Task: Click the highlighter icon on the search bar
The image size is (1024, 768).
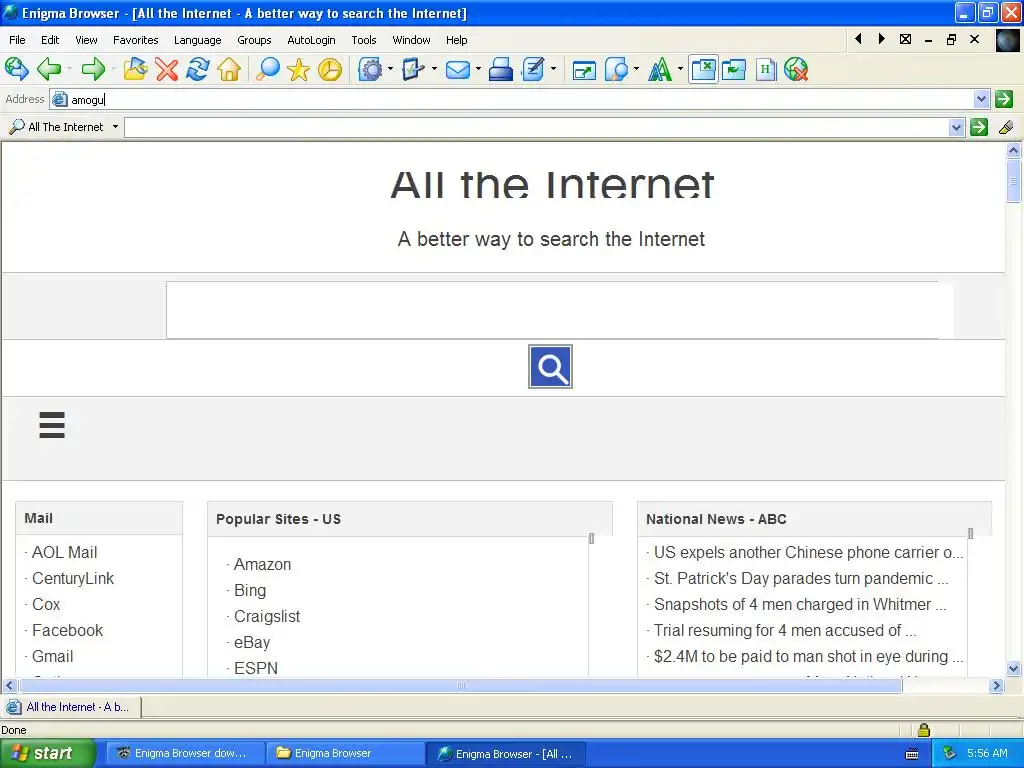Action: pos(1006,127)
